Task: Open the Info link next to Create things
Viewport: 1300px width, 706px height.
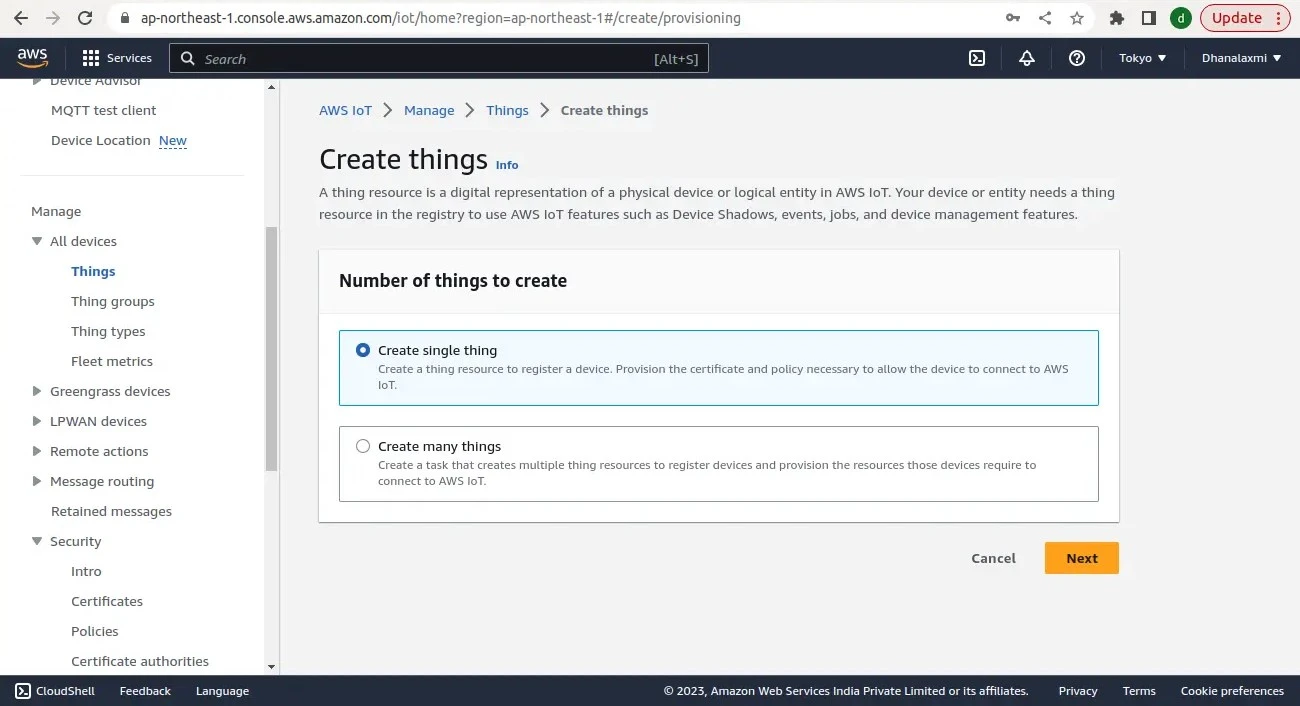Action: 507,165
